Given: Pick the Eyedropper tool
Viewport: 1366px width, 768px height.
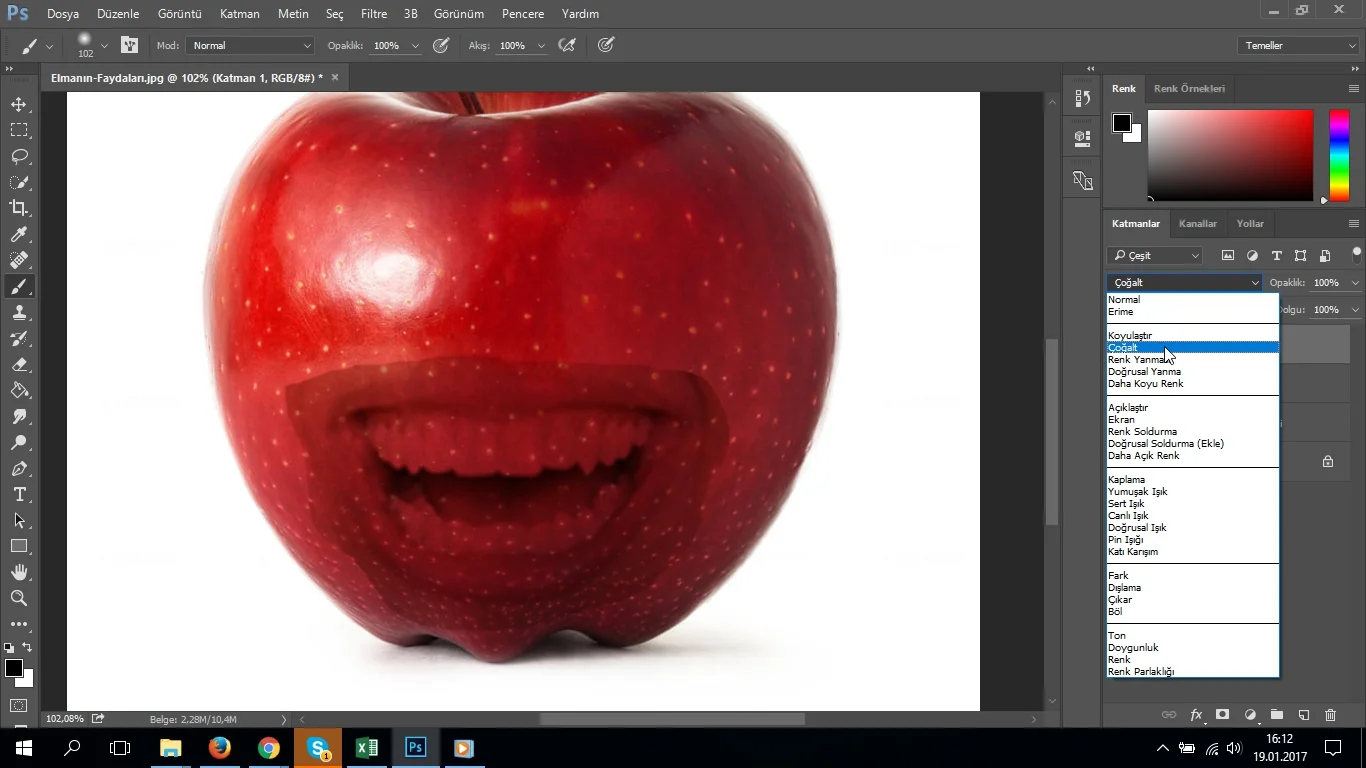Looking at the screenshot, I should [19, 234].
